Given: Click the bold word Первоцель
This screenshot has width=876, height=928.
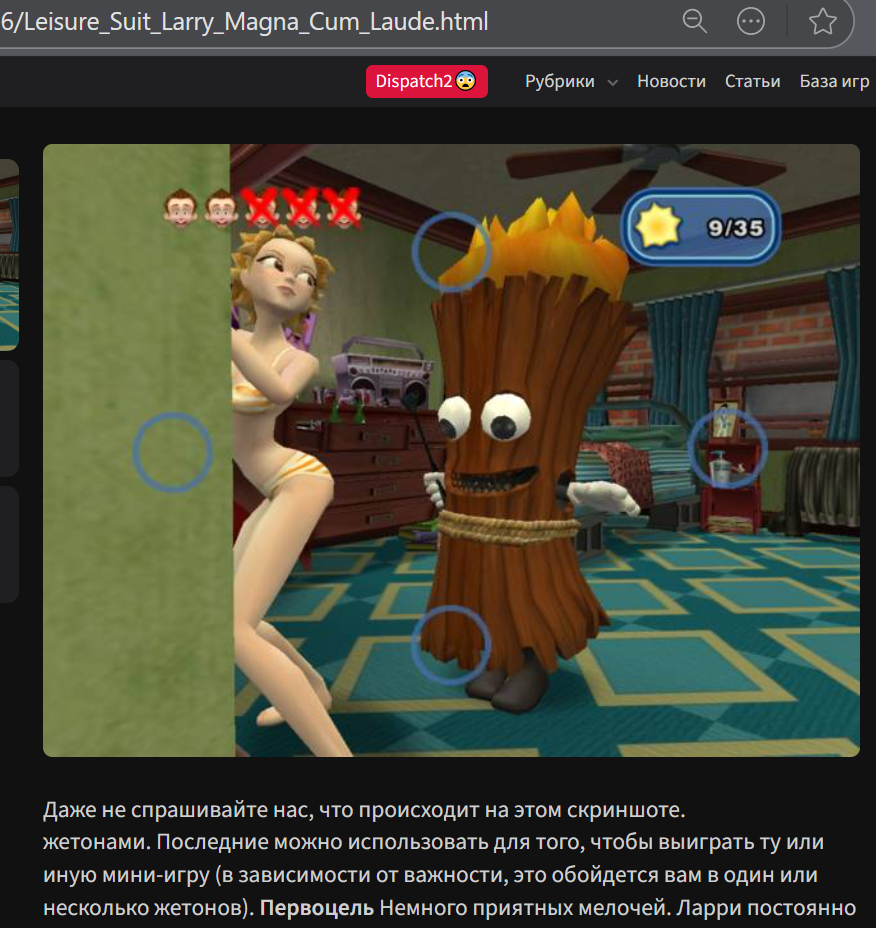Looking at the screenshot, I should pos(317,907).
